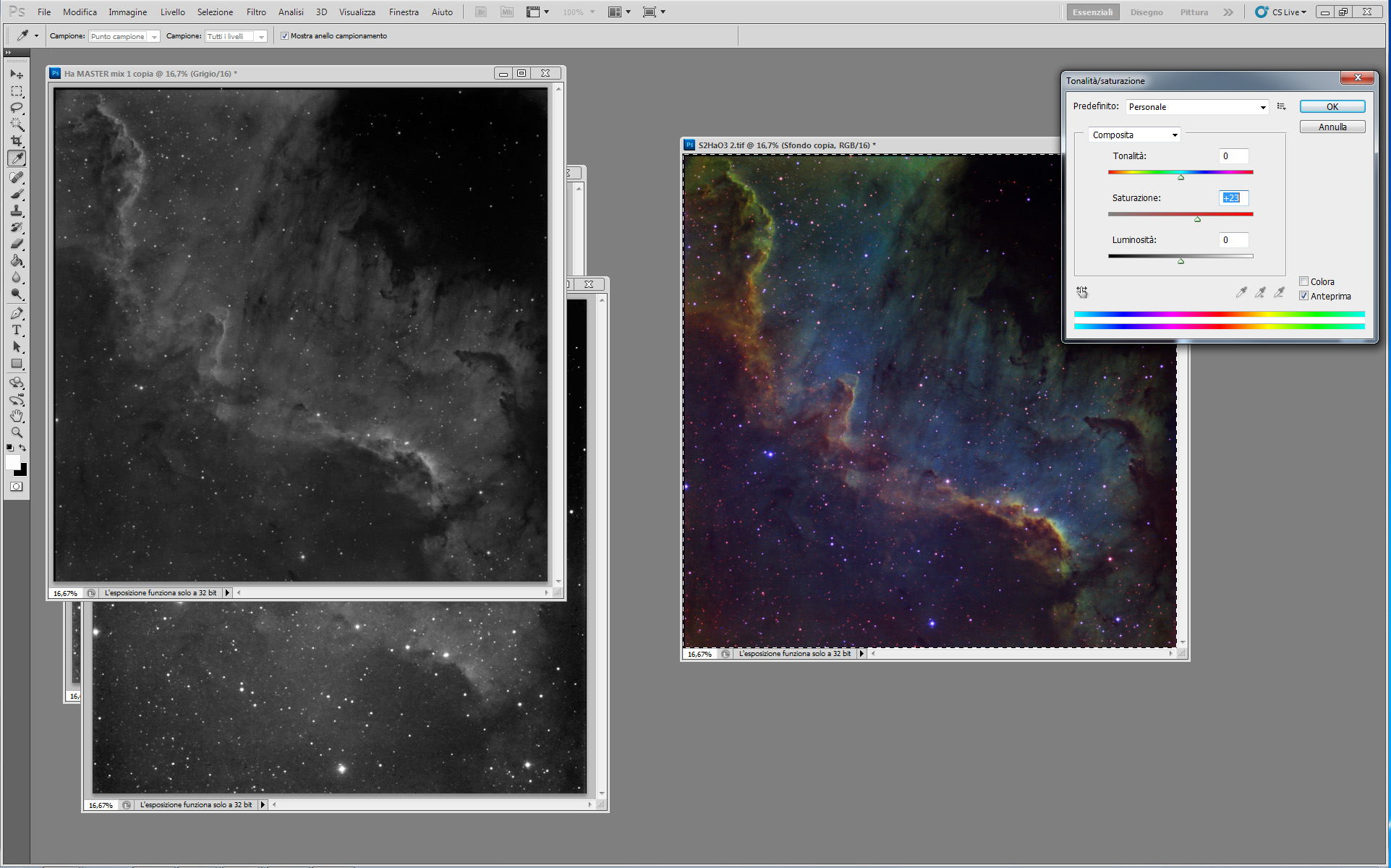This screenshot has height=868, width=1391.
Task: Click preset options icon next to Predefinito
Action: tap(1282, 107)
